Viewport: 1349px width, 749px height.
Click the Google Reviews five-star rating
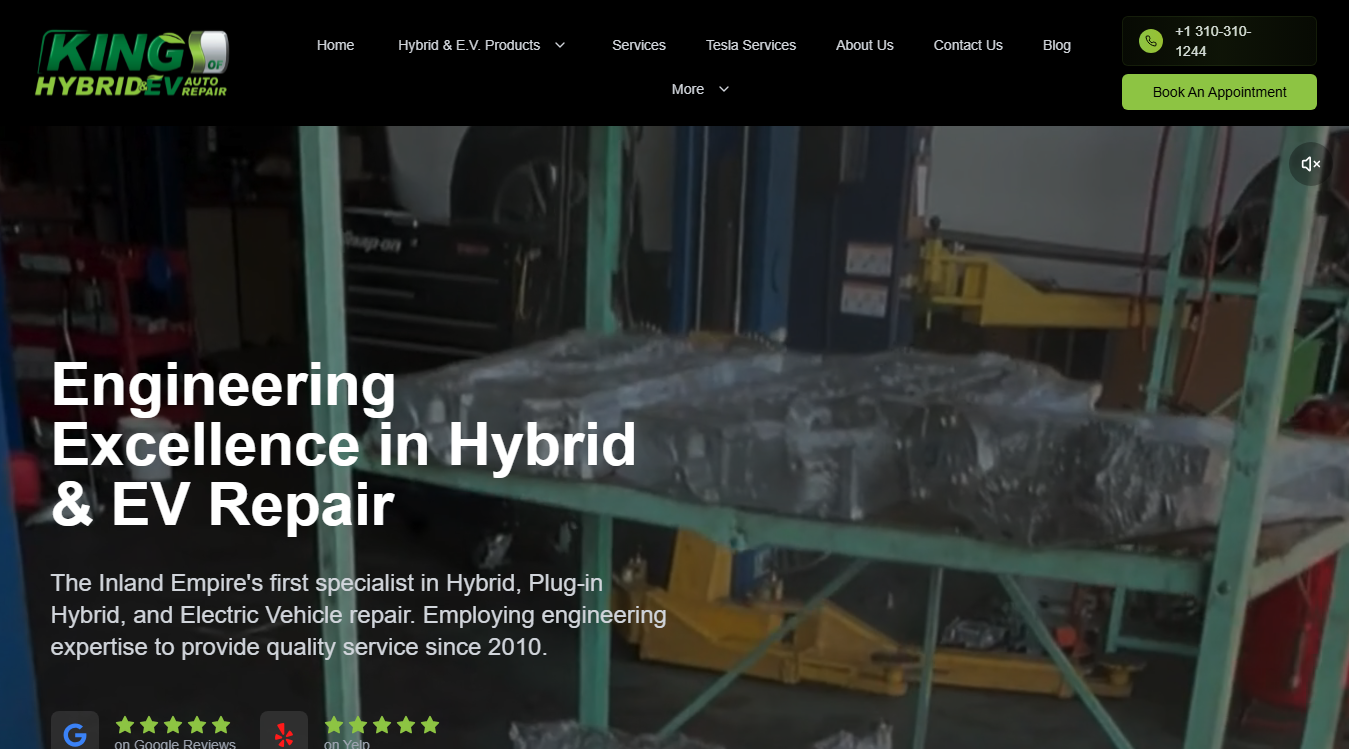(173, 725)
